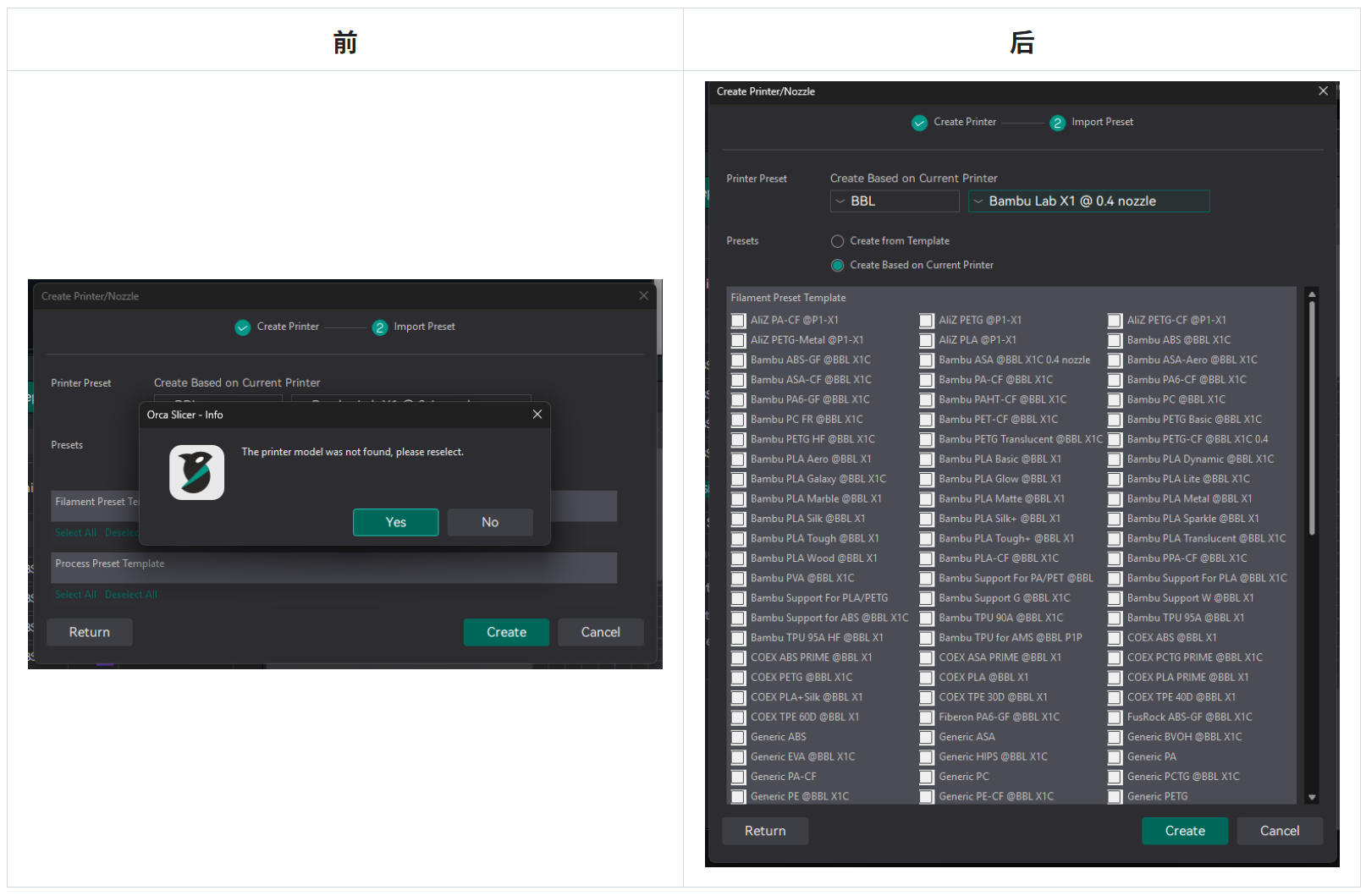This screenshot has height=896, width=1366.
Task: Check Generic PA
Action: coord(1115,757)
